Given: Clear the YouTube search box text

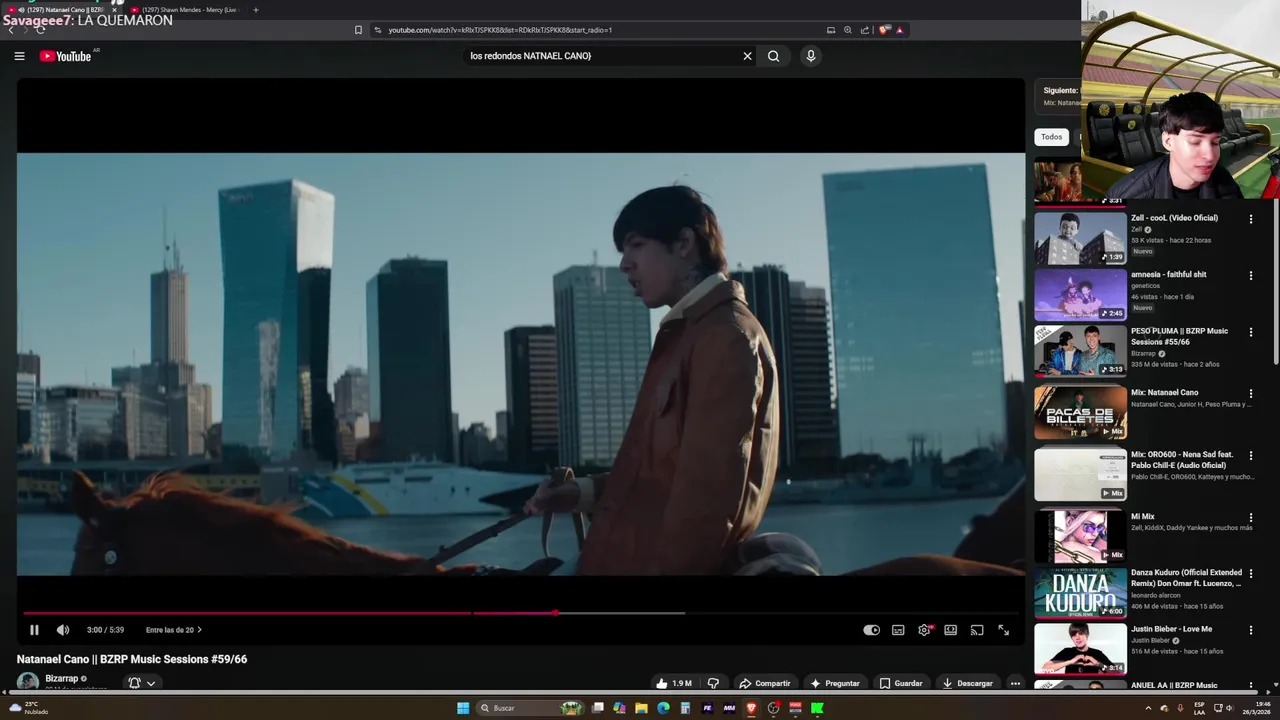Looking at the screenshot, I should [747, 56].
